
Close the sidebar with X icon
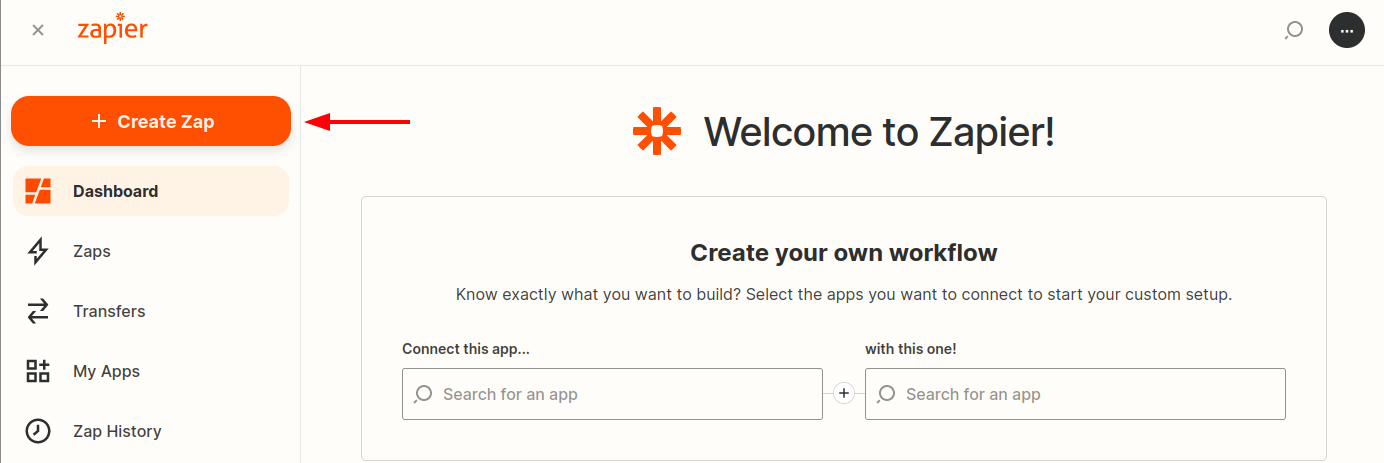38,30
